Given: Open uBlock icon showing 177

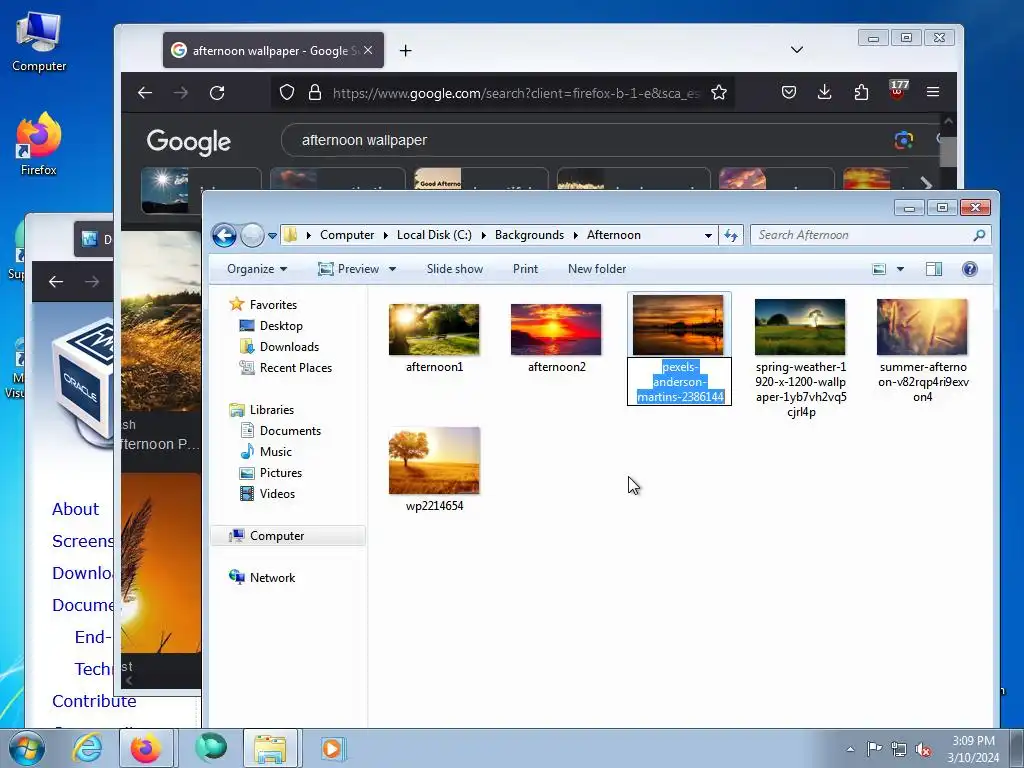Looking at the screenshot, I should pos(898,90).
